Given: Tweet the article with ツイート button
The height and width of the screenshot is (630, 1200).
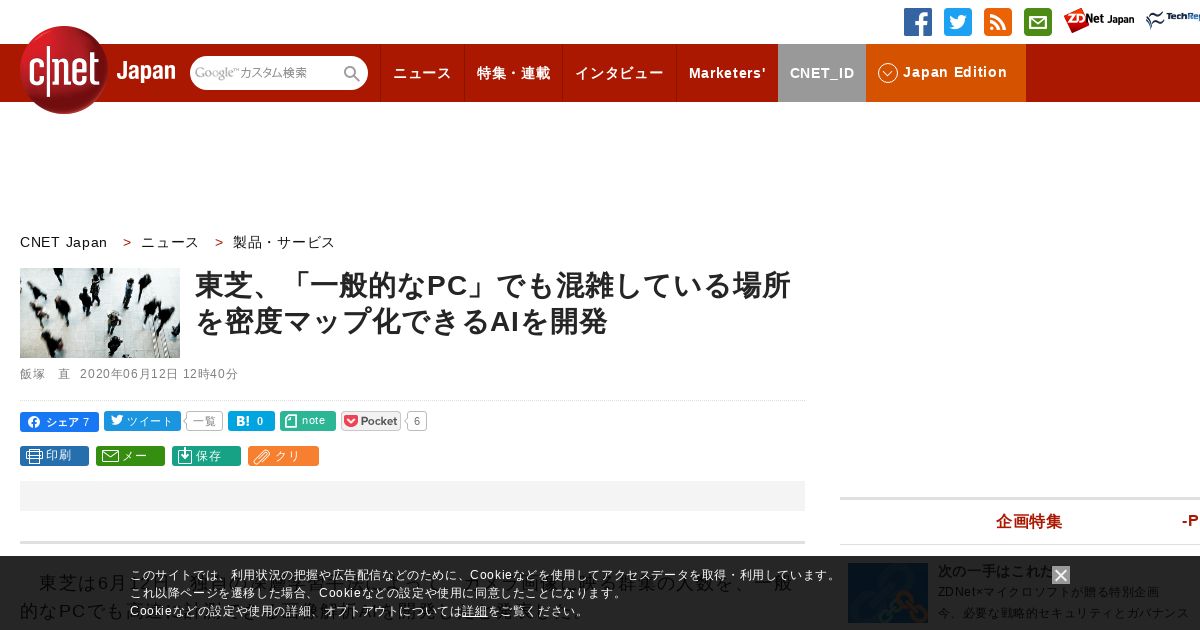Looking at the screenshot, I should 142,421.
